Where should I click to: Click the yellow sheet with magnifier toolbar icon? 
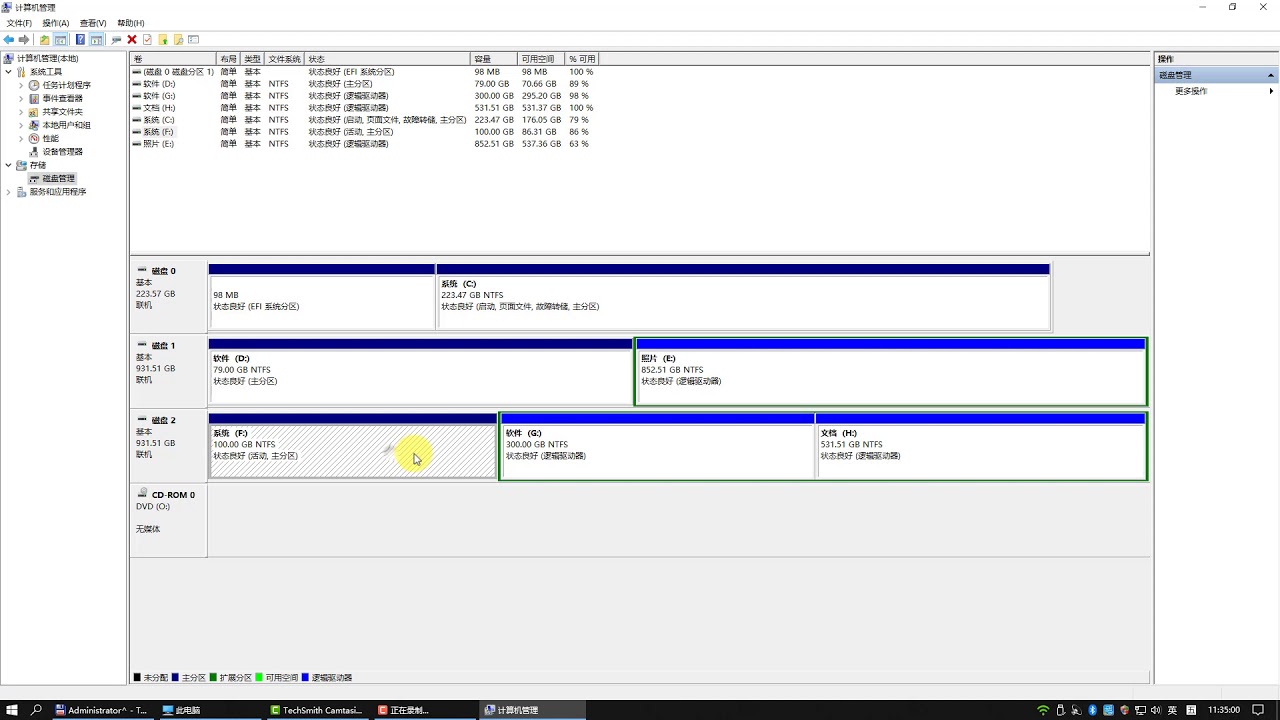(x=178, y=40)
